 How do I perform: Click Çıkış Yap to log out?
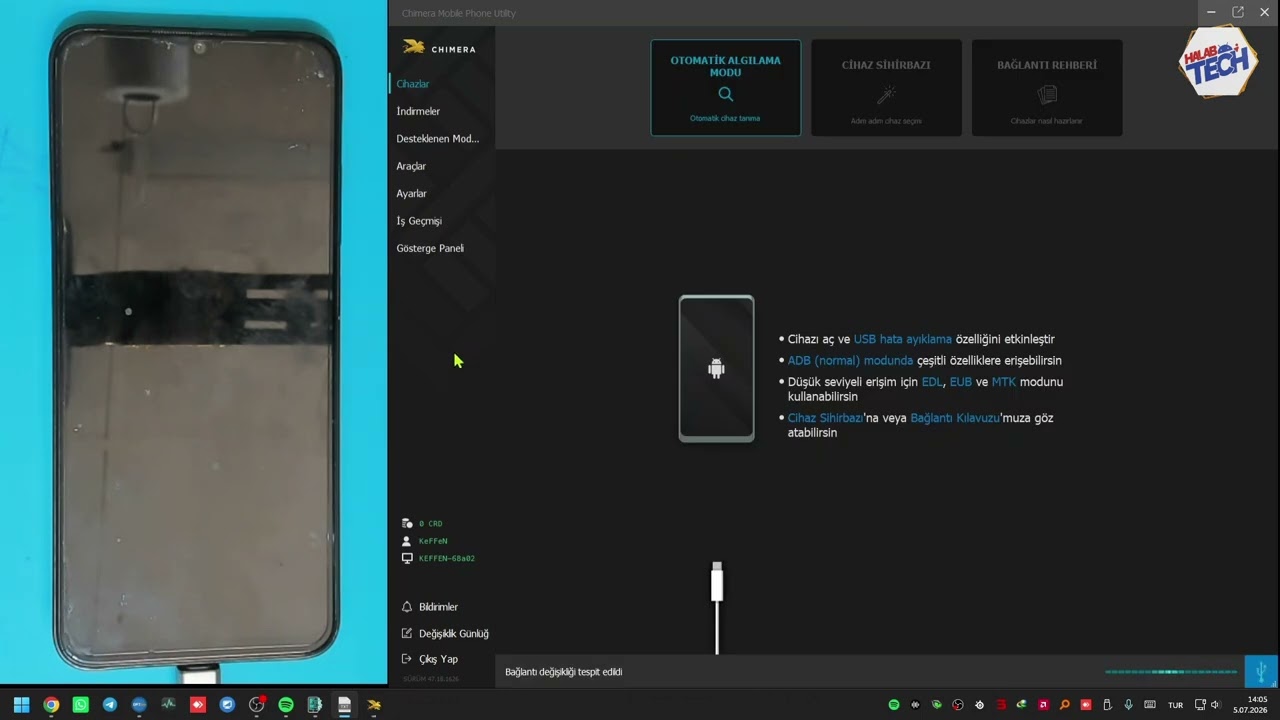pos(438,659)
